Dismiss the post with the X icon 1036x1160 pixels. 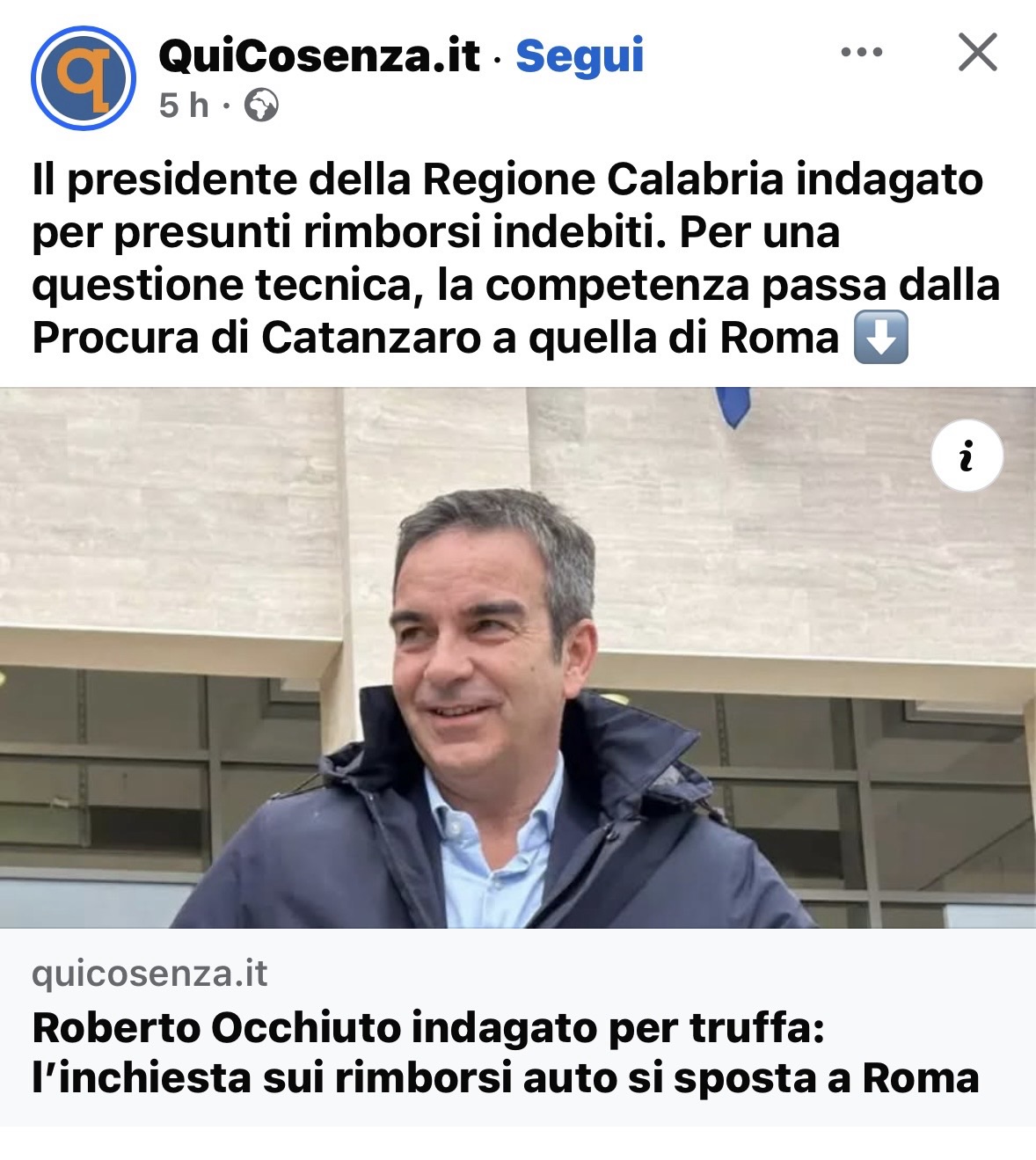(977, 53)
